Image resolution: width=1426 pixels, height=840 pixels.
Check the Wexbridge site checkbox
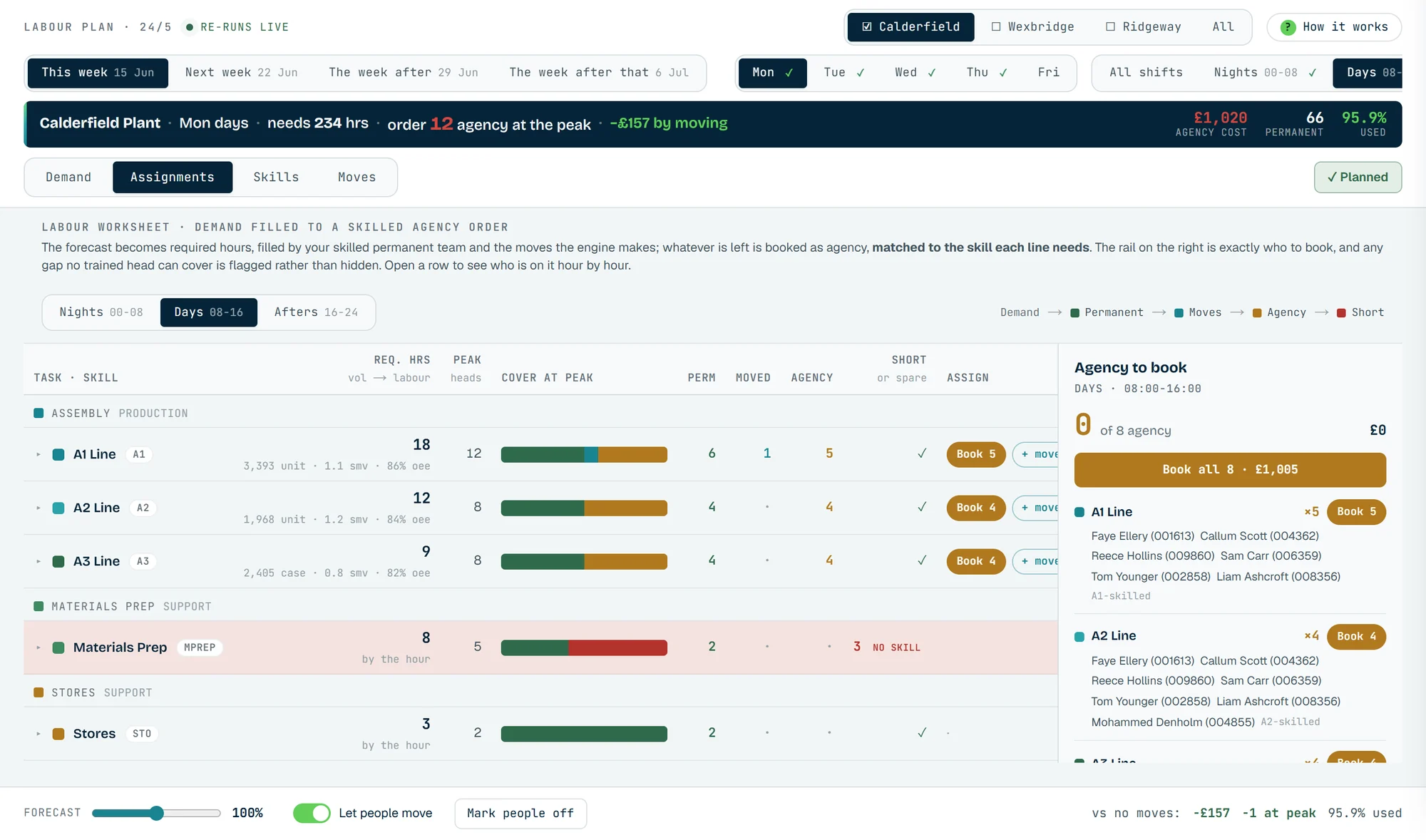pos(996,26)
